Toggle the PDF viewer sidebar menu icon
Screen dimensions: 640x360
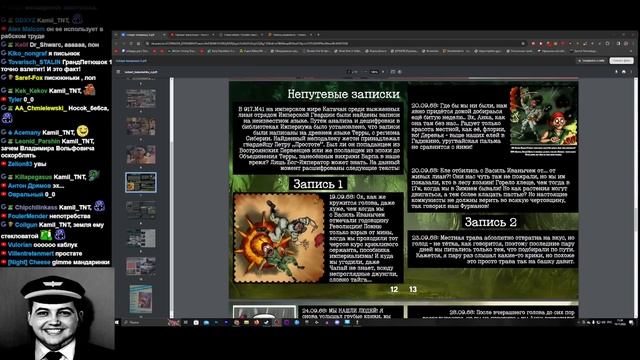point(118,72)
